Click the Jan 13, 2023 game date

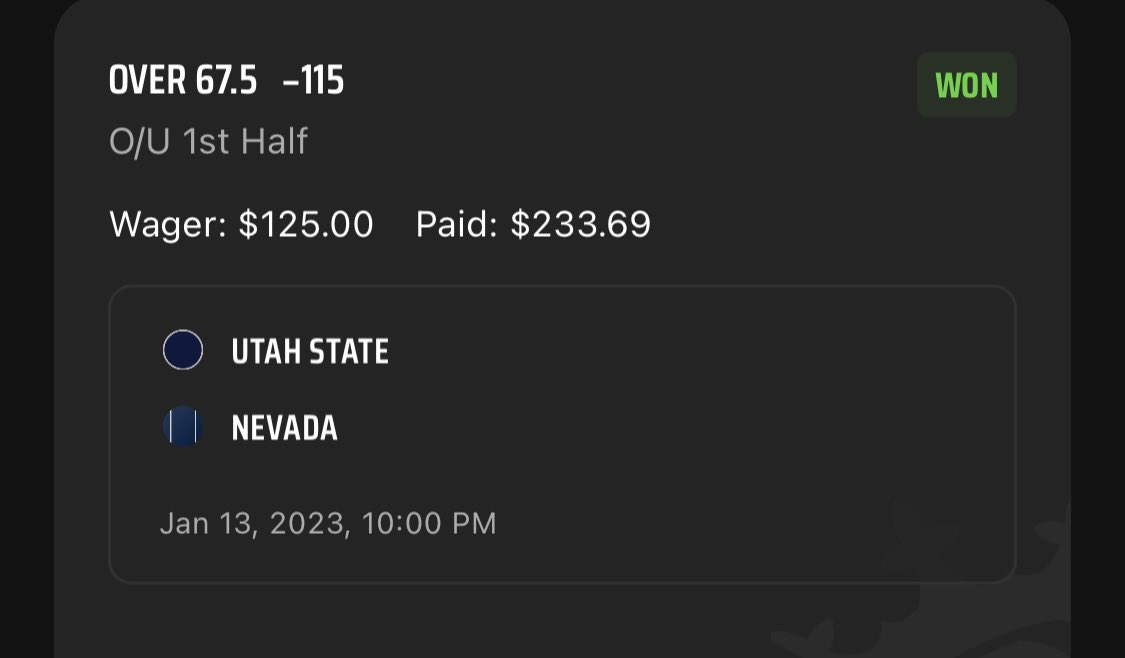coord(255,523)
